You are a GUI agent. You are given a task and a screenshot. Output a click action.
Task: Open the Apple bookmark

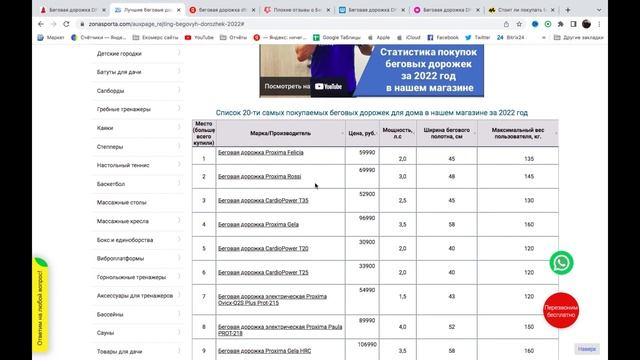[x=379, y=38]
